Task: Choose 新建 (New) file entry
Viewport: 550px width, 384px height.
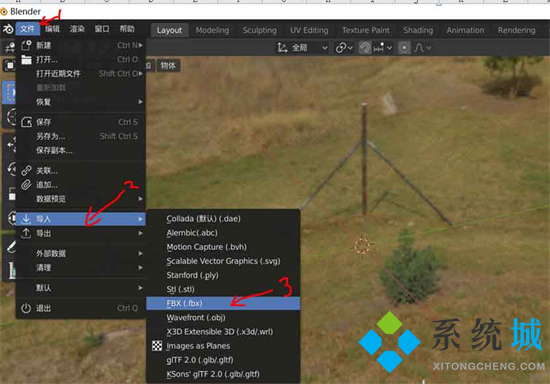Action: [81, 45]
